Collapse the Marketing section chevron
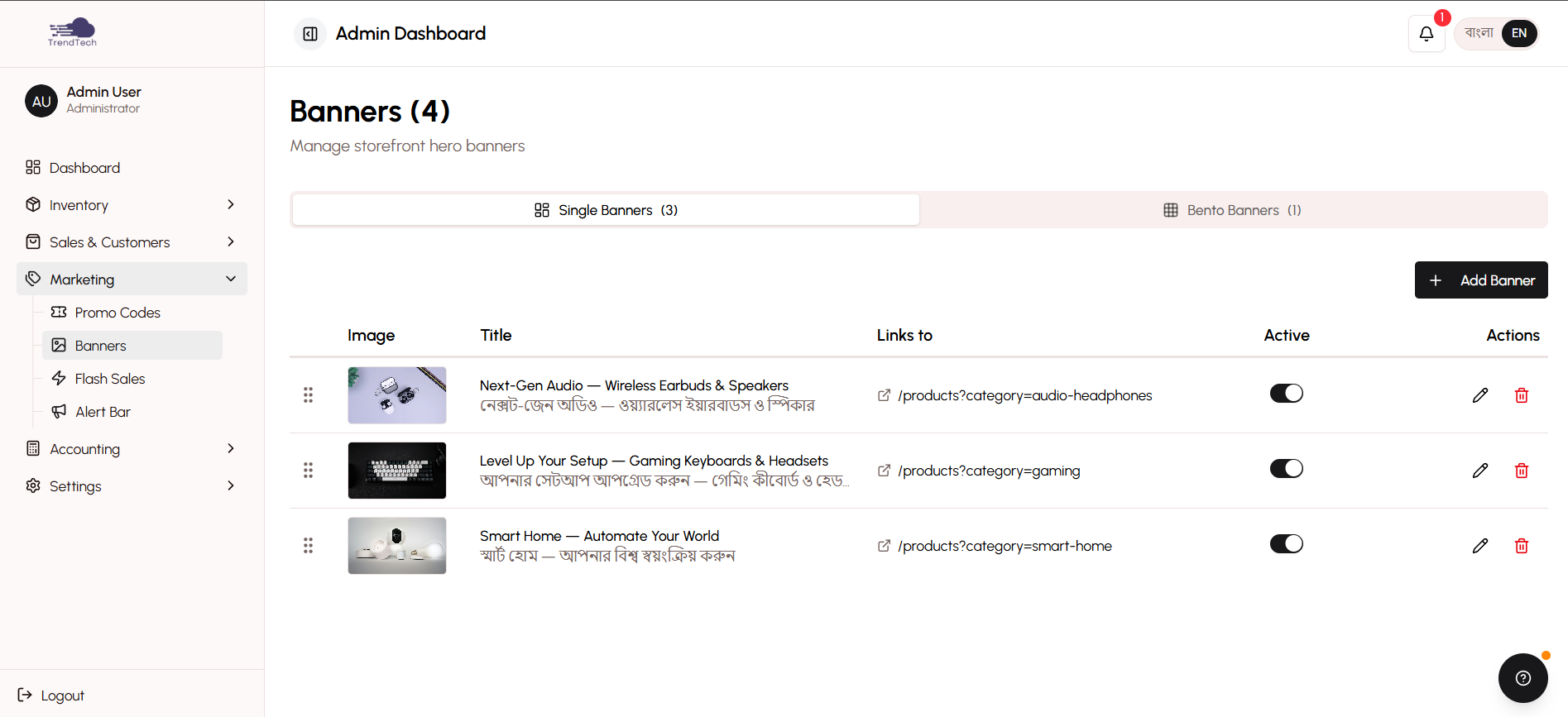 231,280
